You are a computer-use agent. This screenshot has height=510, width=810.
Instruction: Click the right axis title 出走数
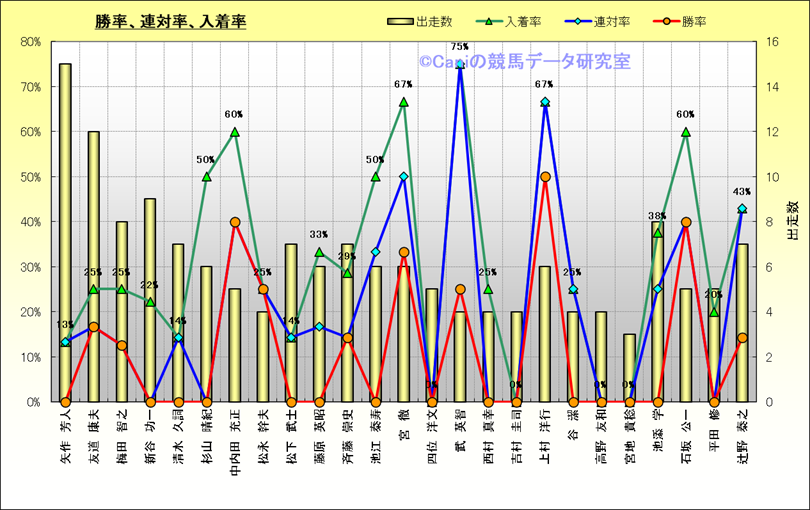pyautogui.click(x=793, y=221)
